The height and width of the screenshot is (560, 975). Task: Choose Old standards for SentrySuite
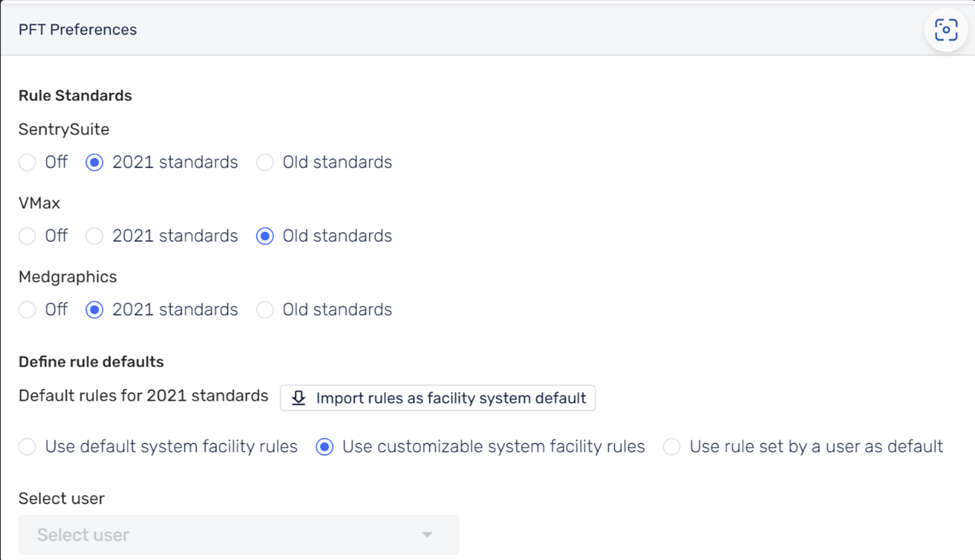[x=265, y=162]
